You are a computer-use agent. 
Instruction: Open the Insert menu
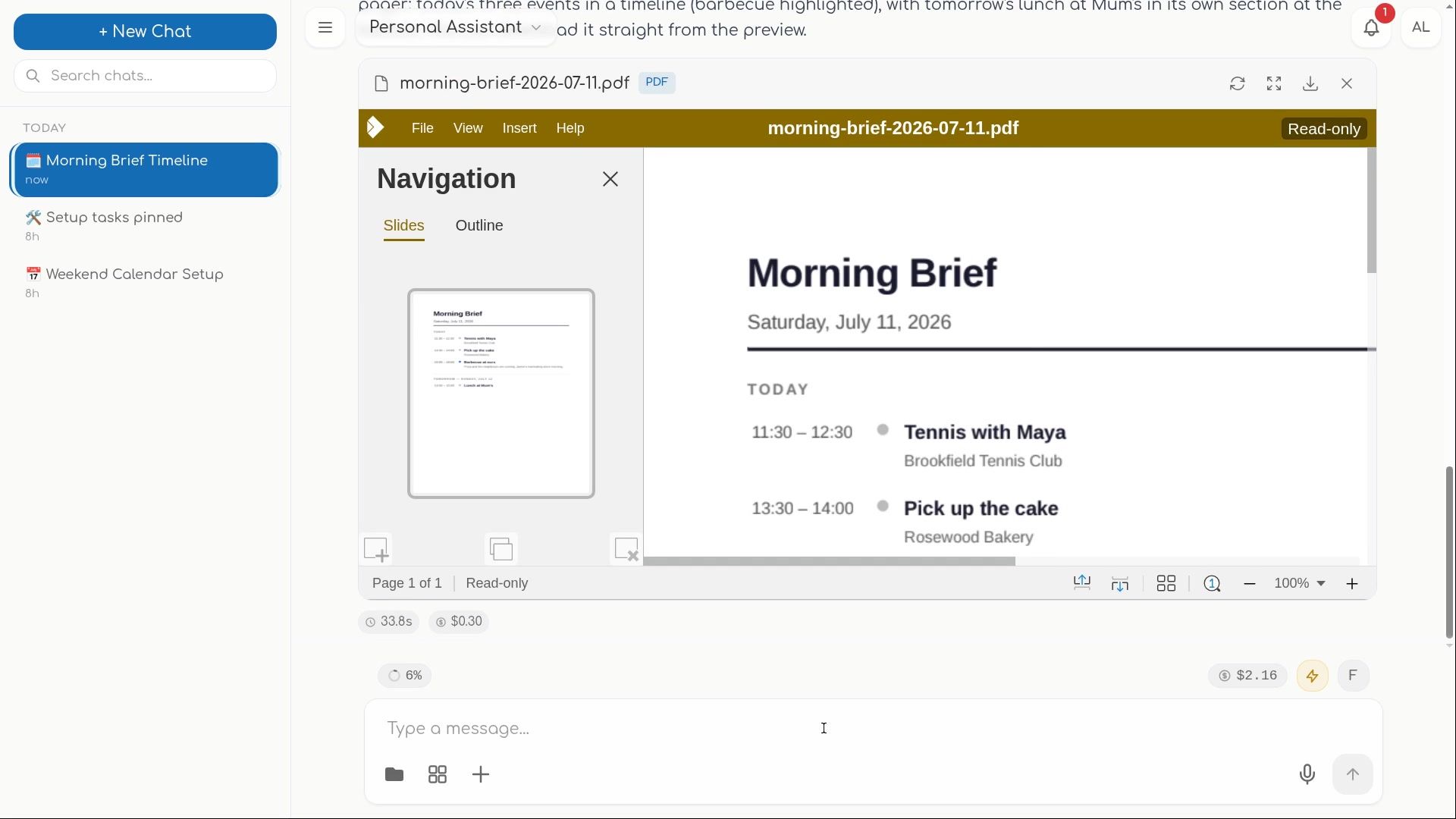tap(519, 128)
